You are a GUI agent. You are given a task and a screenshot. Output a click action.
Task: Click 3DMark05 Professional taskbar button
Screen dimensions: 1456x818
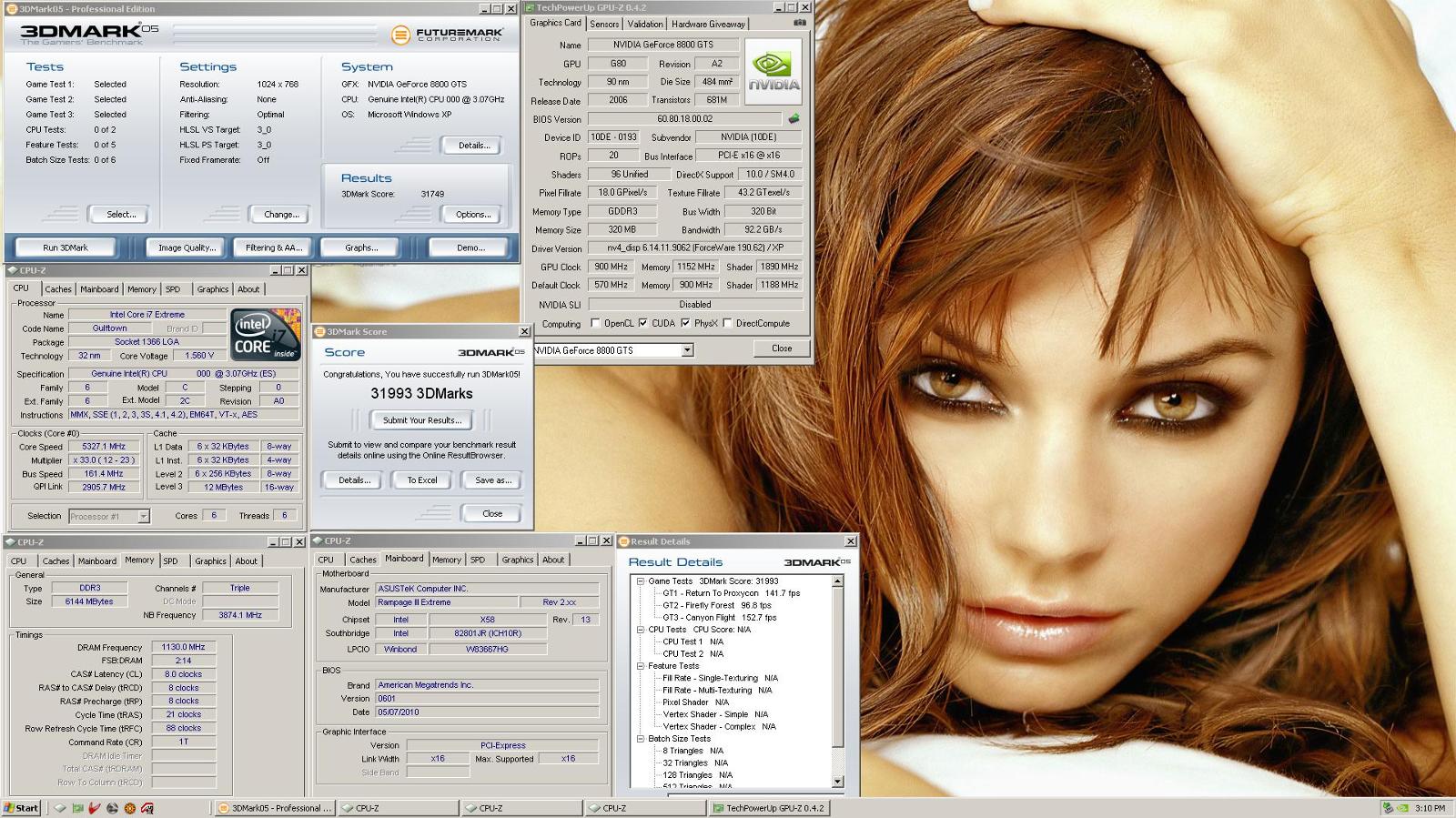click(274, 808)
